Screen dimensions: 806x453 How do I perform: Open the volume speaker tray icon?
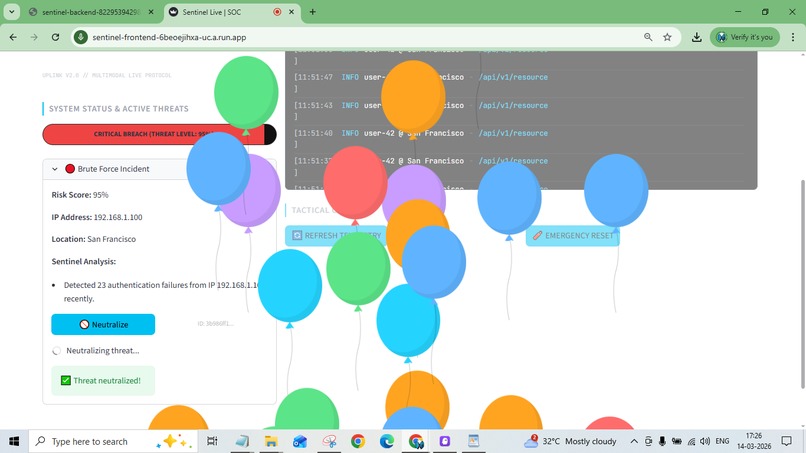705,441
